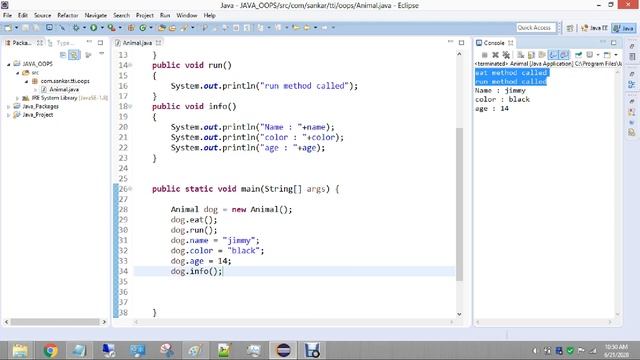Screen dimensions: 640x360
Task: Click the Quick Access search field
Action: [536, 28]
